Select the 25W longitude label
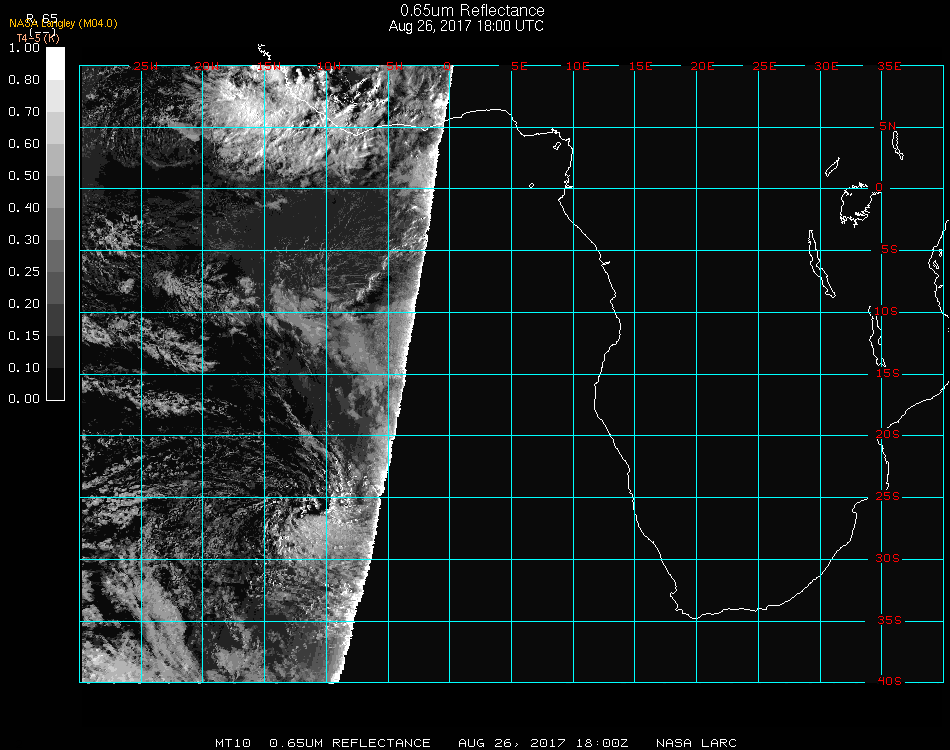The height and width of the screenshot is (750, 950). (x=146, y=66)
